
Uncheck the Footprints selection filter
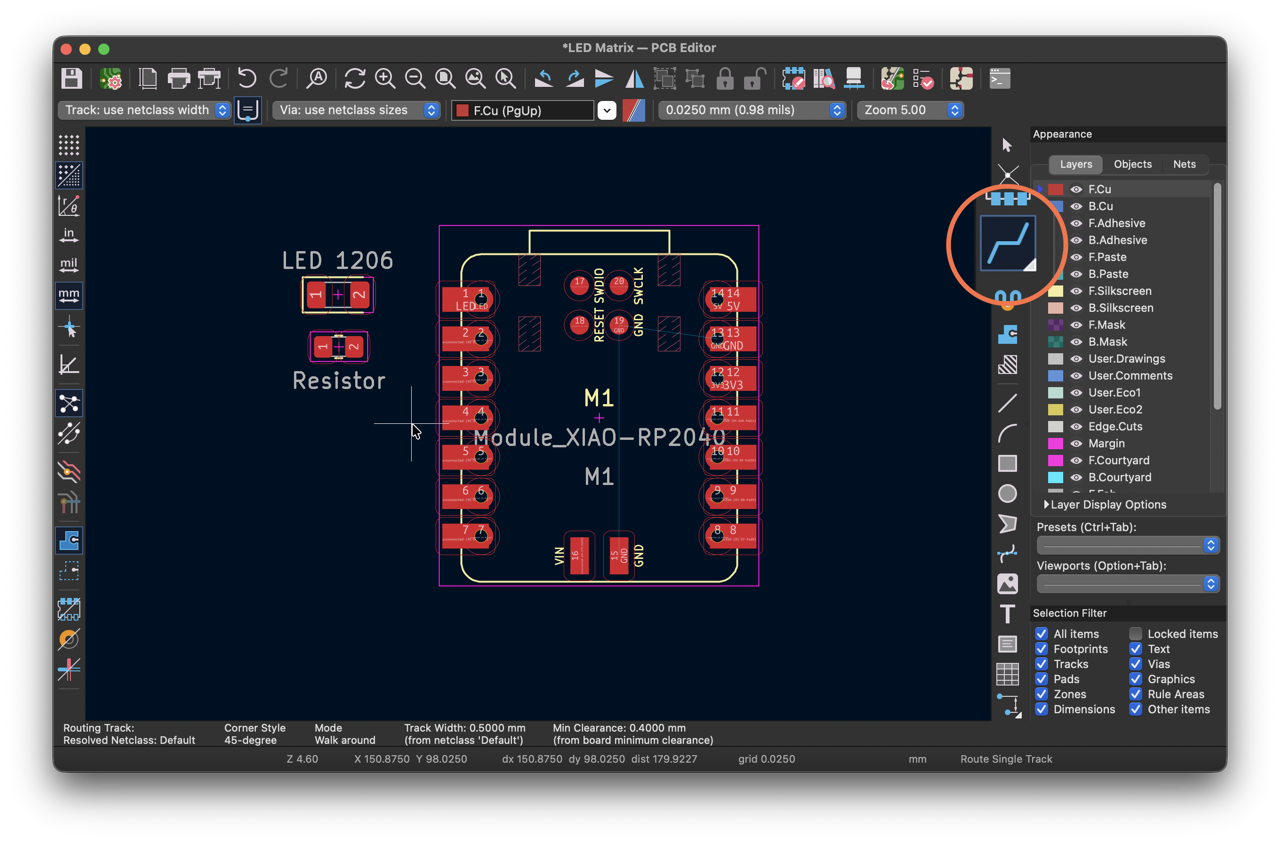tap(1041, 649)
